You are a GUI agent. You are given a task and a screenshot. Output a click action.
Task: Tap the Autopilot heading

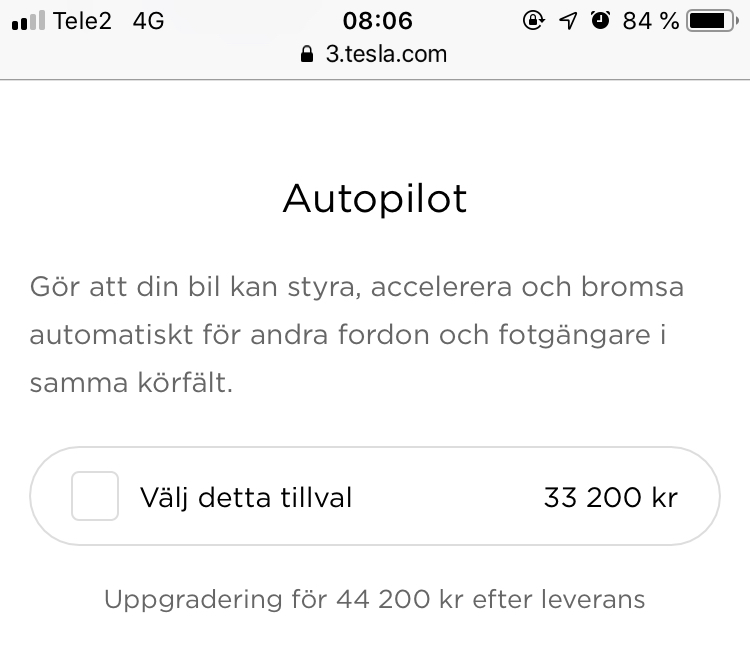[x=375, y=199]
